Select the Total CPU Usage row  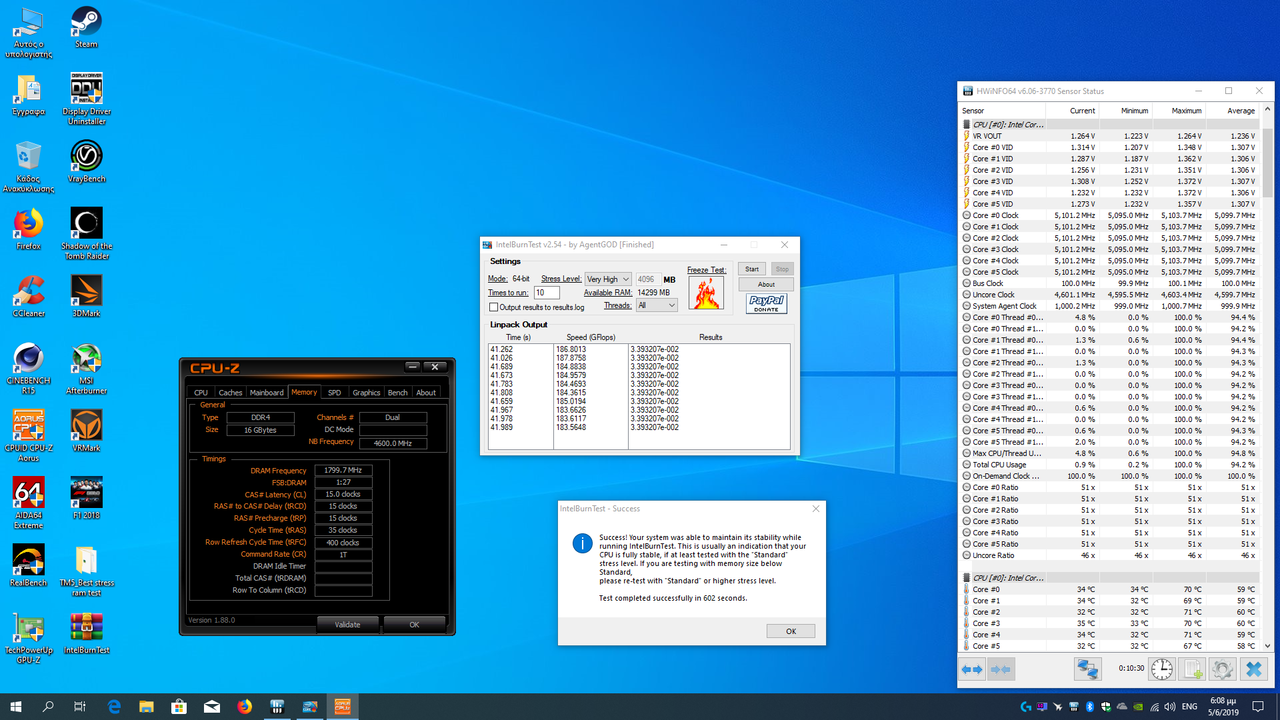click(1109, 464)
